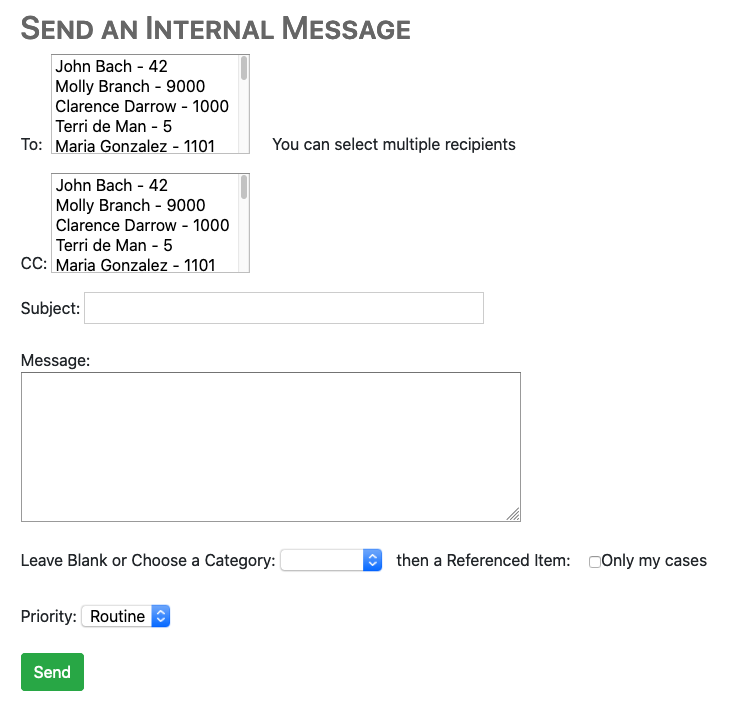Choose Terri de Man in CC list
Viewport: 740px width, 708px height.
(114, 246)
